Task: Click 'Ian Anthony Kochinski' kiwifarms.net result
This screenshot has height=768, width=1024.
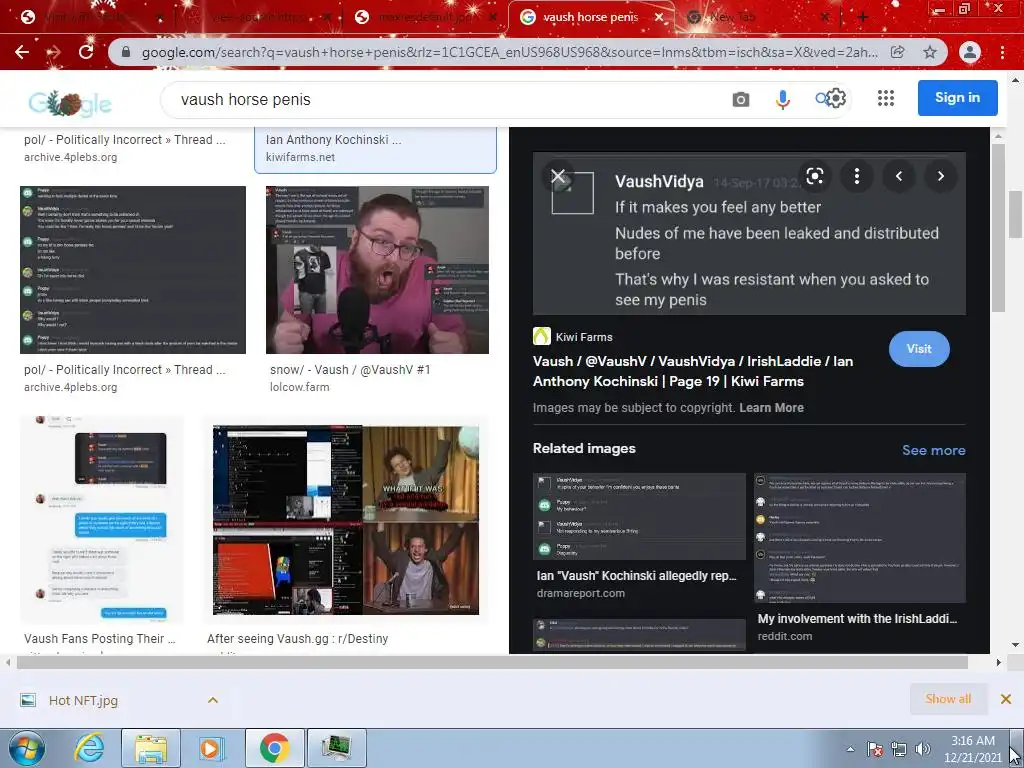Action: coord(376,148)
